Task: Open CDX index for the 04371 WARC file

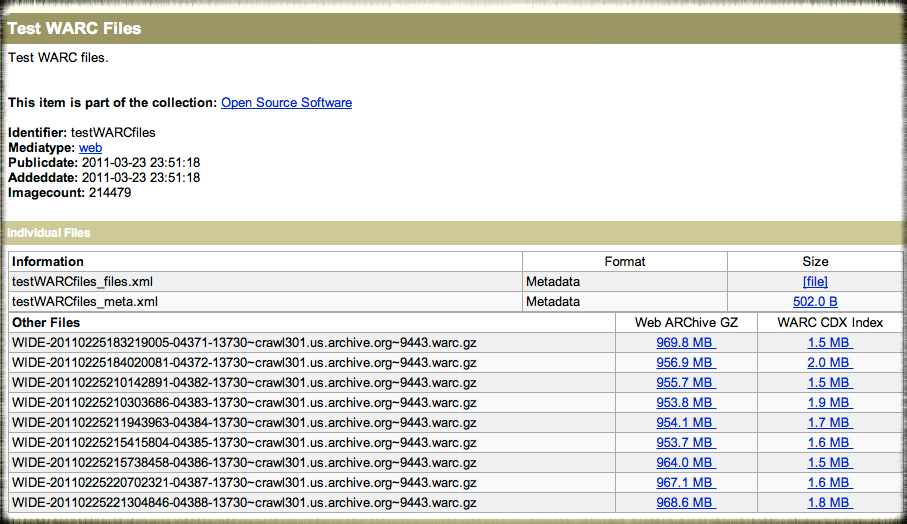Action: pos(830,342)
